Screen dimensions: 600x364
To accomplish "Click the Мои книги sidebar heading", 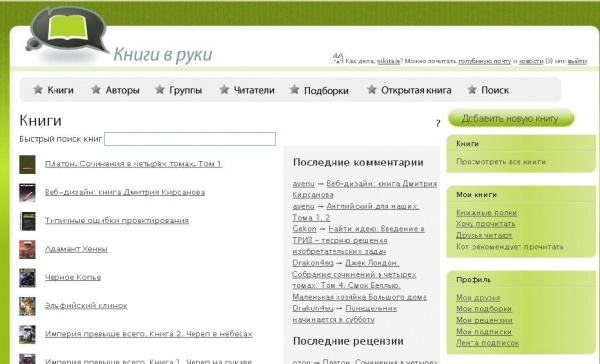I will coord(476,194).
